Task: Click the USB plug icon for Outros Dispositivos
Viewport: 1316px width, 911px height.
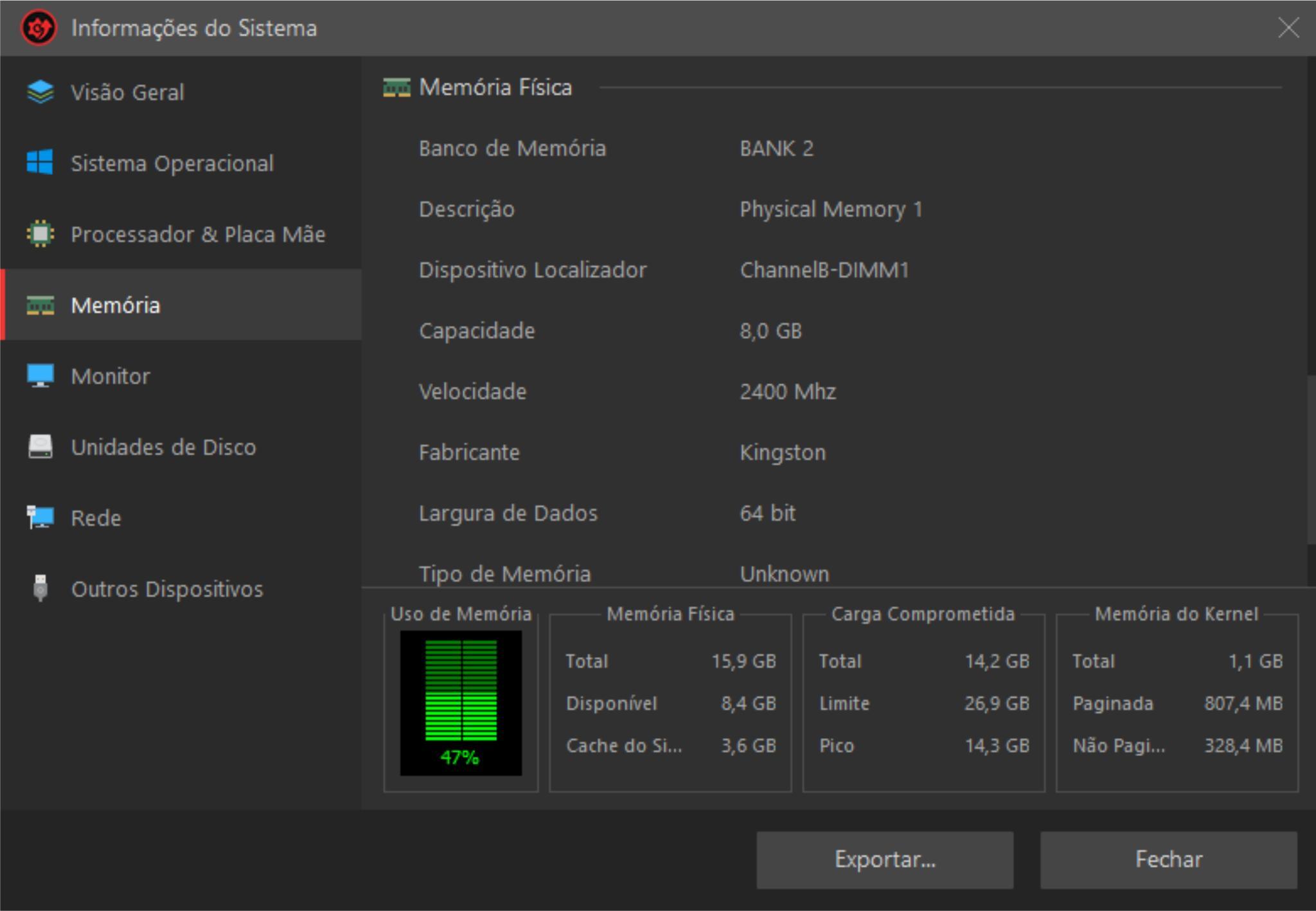Action: click(x=40, y=588)
